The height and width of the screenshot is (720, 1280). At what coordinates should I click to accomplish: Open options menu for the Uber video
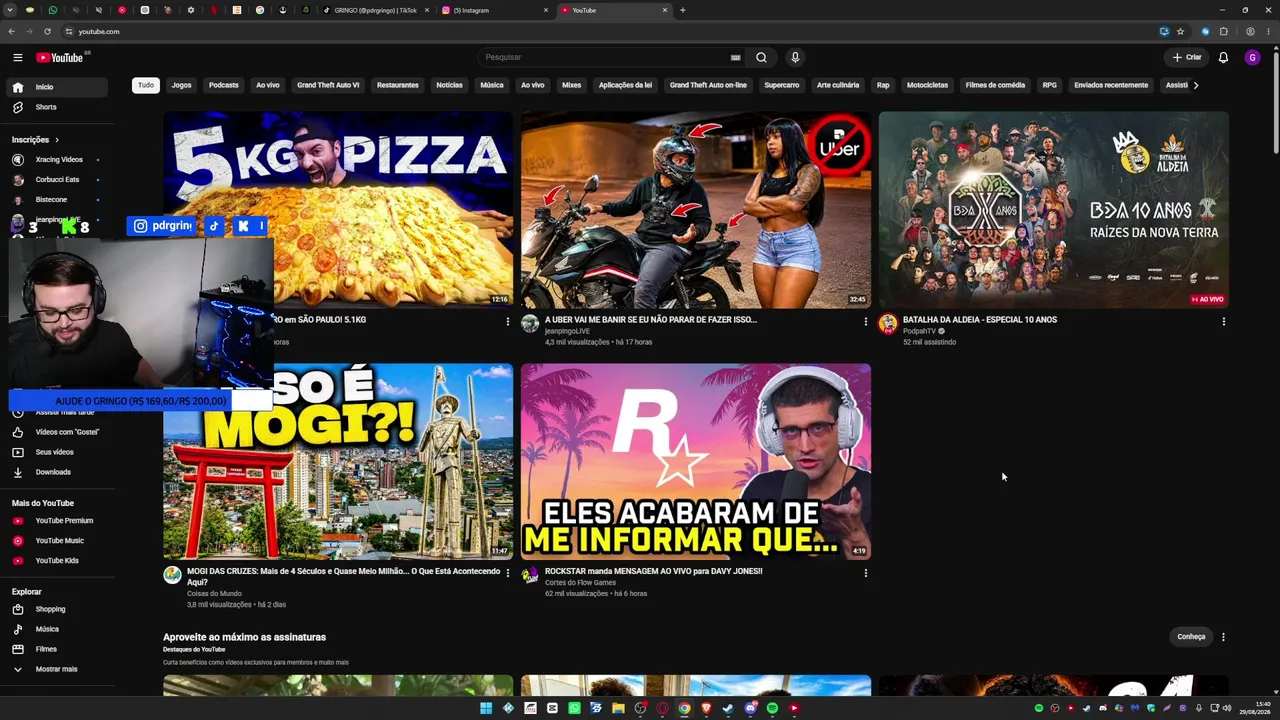(865, 322)
